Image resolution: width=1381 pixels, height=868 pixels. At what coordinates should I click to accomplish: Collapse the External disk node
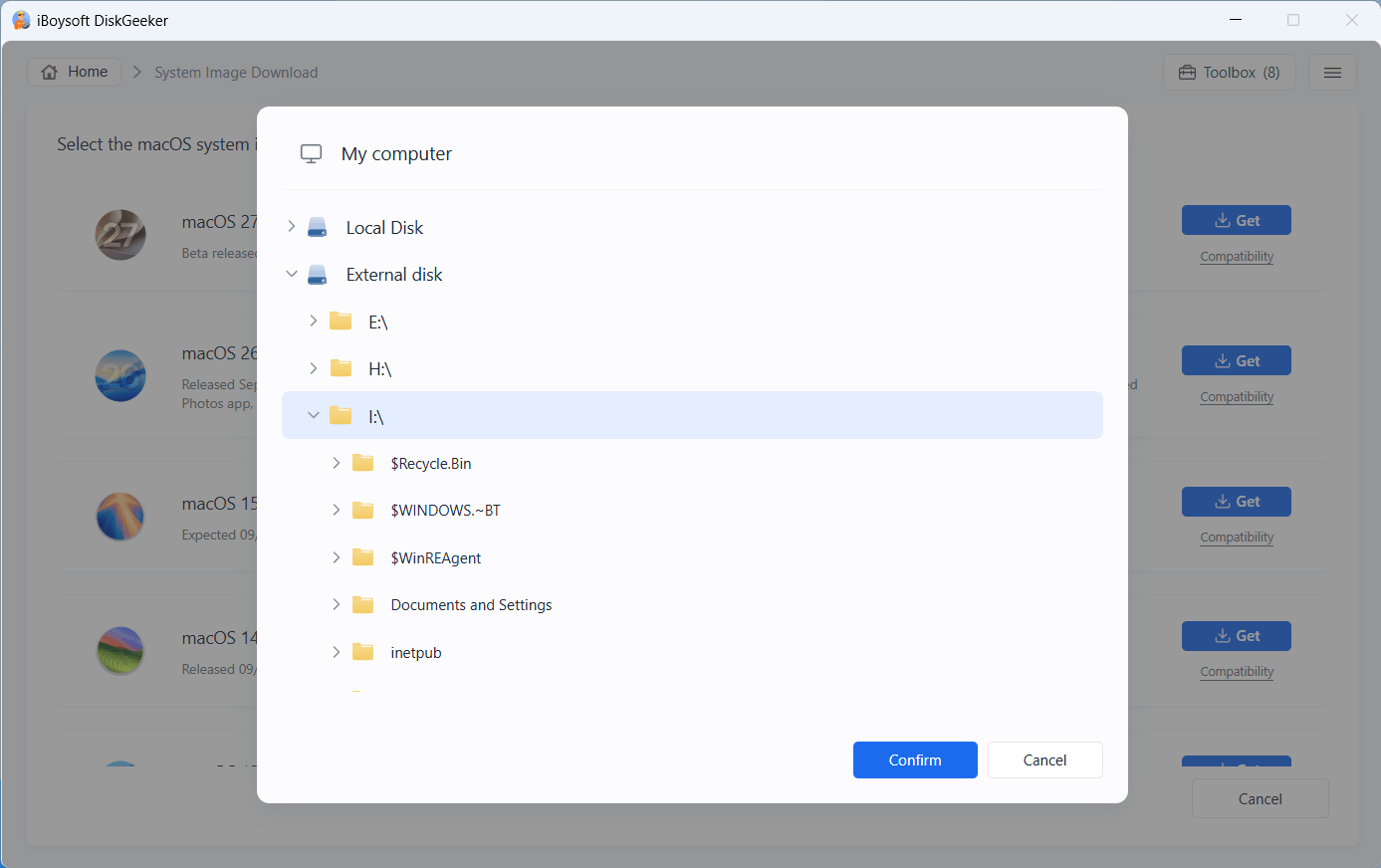click(x=291, y=274)
